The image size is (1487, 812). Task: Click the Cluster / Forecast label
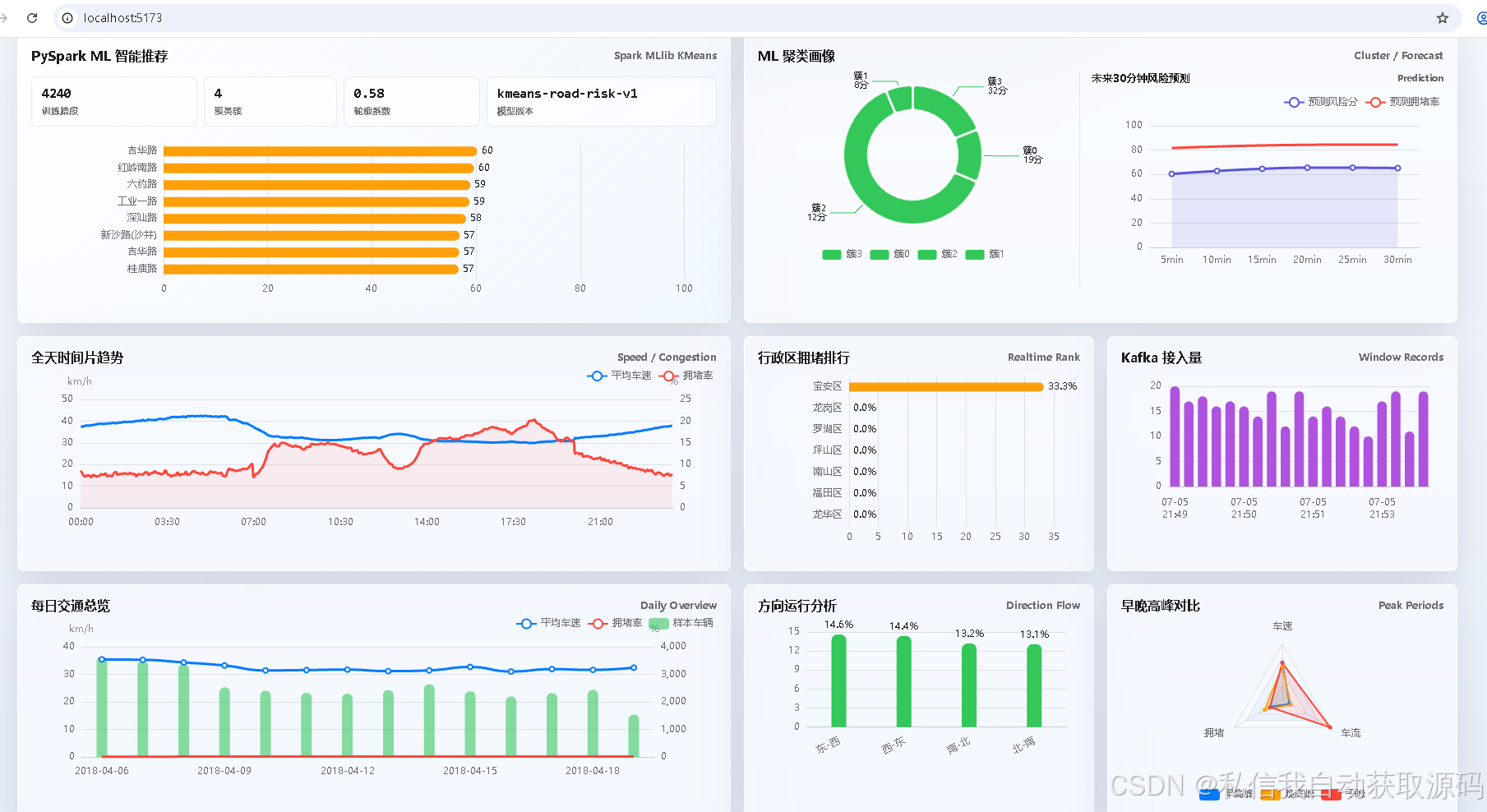(1398, 56)
